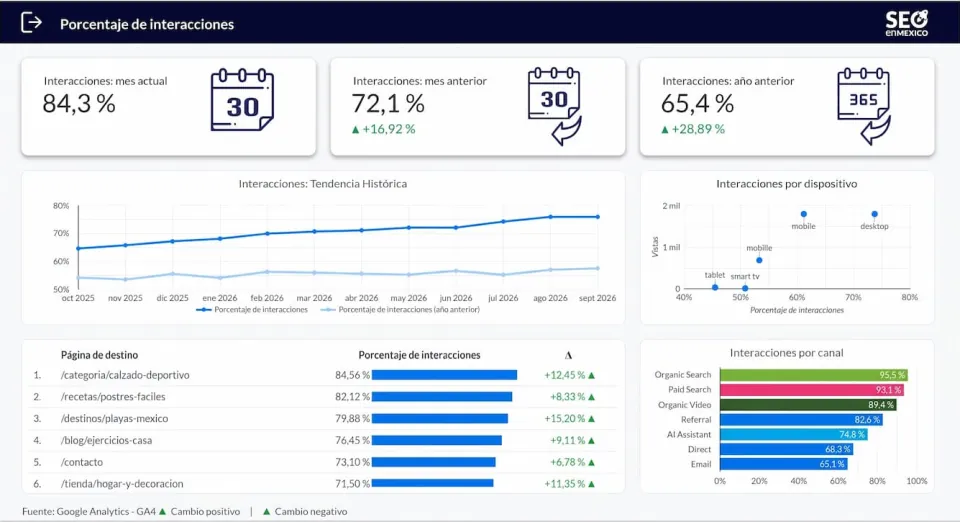This screenshot has height=522, width=960.
Task: Click Interacciones por canal chart title
Action: tap(787, 353)
